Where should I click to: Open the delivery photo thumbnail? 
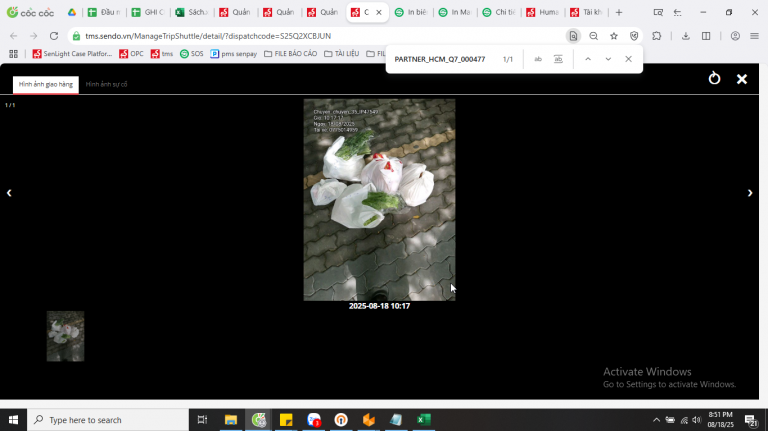tap(65, 336)
